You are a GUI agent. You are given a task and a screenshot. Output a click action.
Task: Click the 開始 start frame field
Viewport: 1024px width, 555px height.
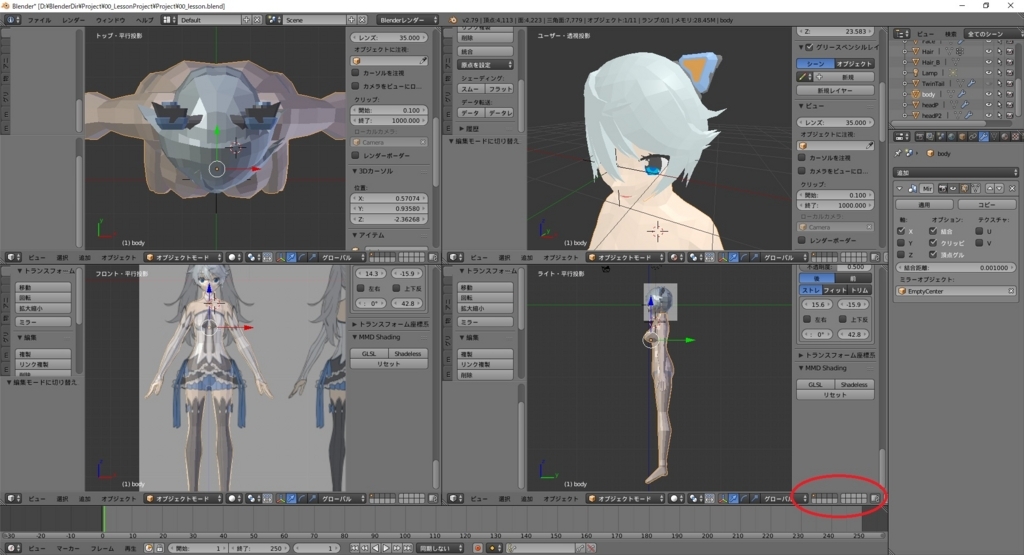198,548
